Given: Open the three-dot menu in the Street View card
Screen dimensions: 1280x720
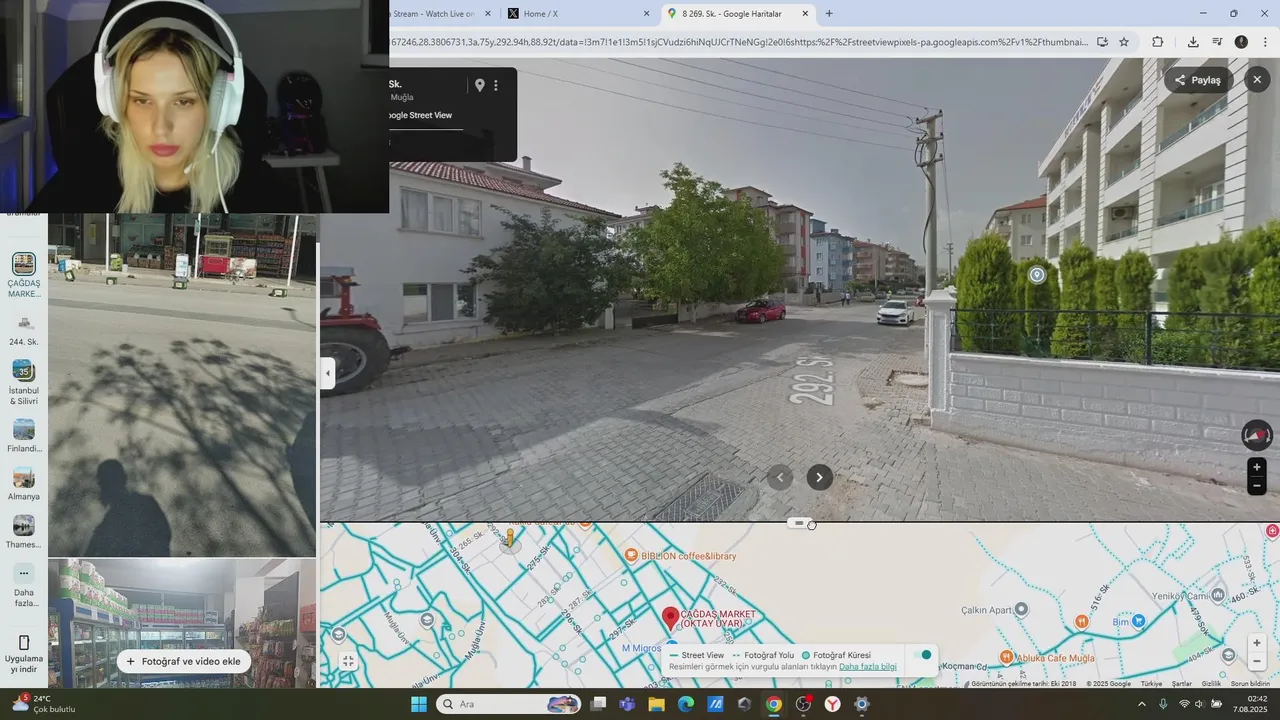Looking at the screenshot, I should pos(495,86).
